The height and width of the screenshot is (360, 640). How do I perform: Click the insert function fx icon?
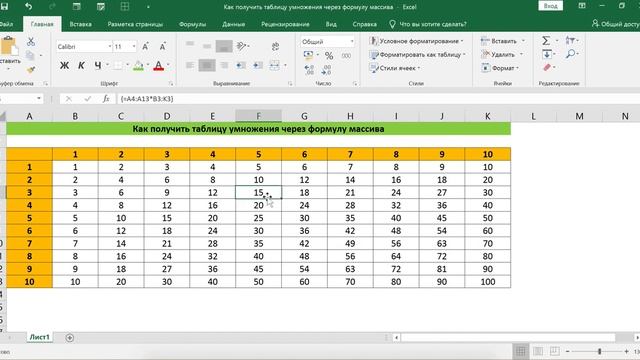point(106,98)
